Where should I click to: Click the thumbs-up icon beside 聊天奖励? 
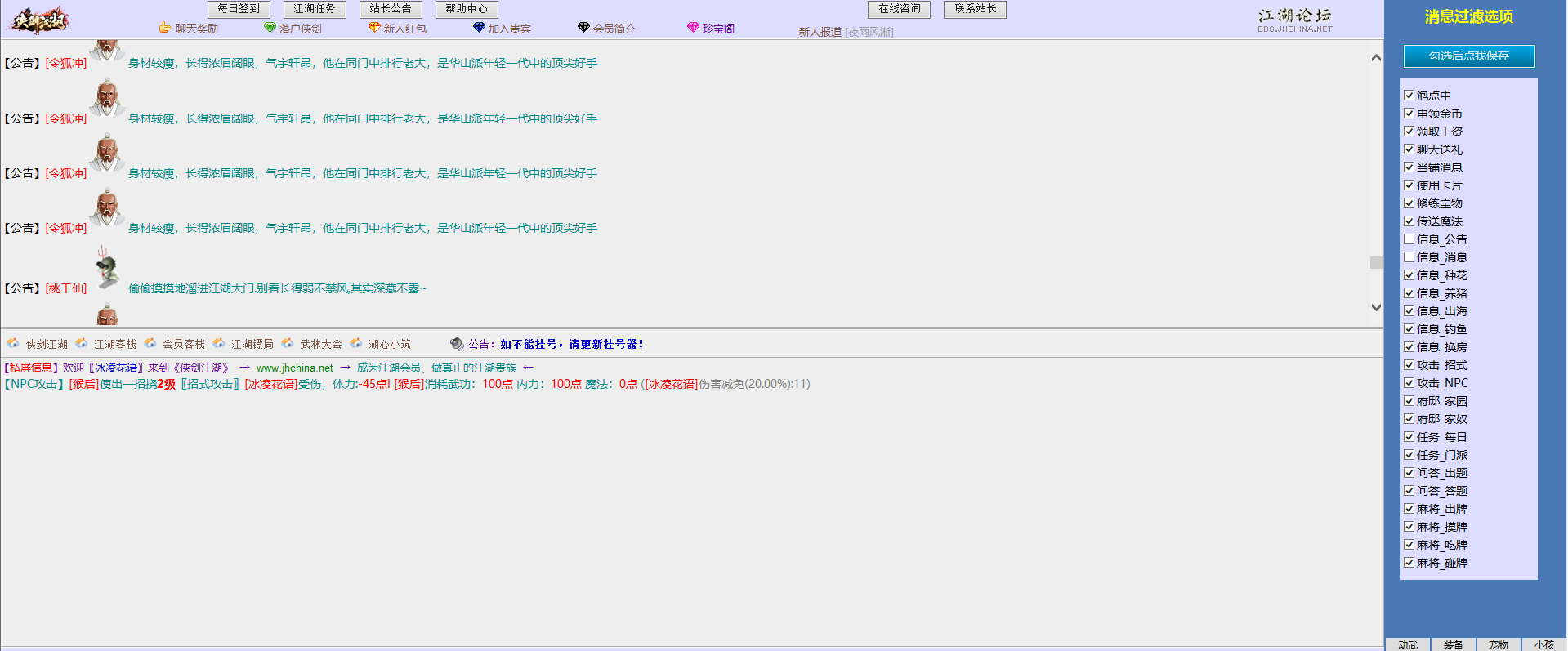tap(165, 28)
